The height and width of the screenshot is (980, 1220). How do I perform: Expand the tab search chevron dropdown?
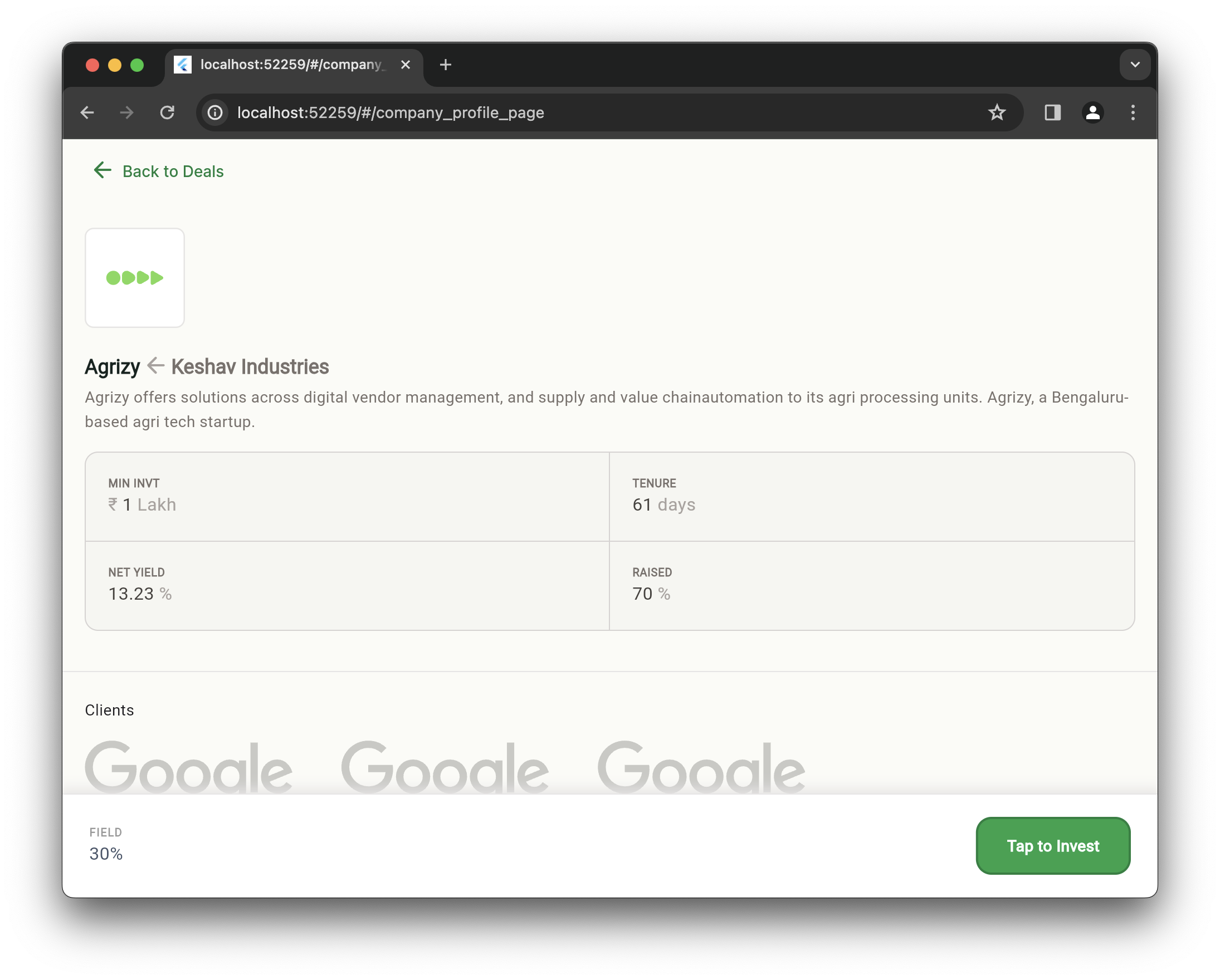pyautogui.click(x=1135, y=65)
